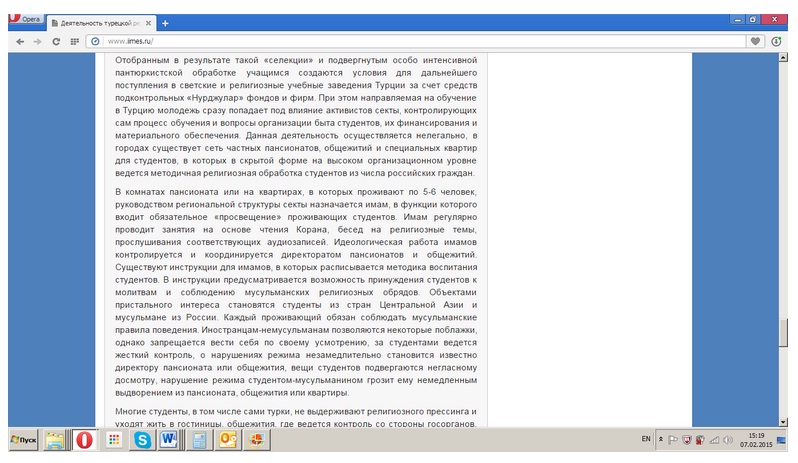Open the red antivirus shield tray icon

[687, 440]
